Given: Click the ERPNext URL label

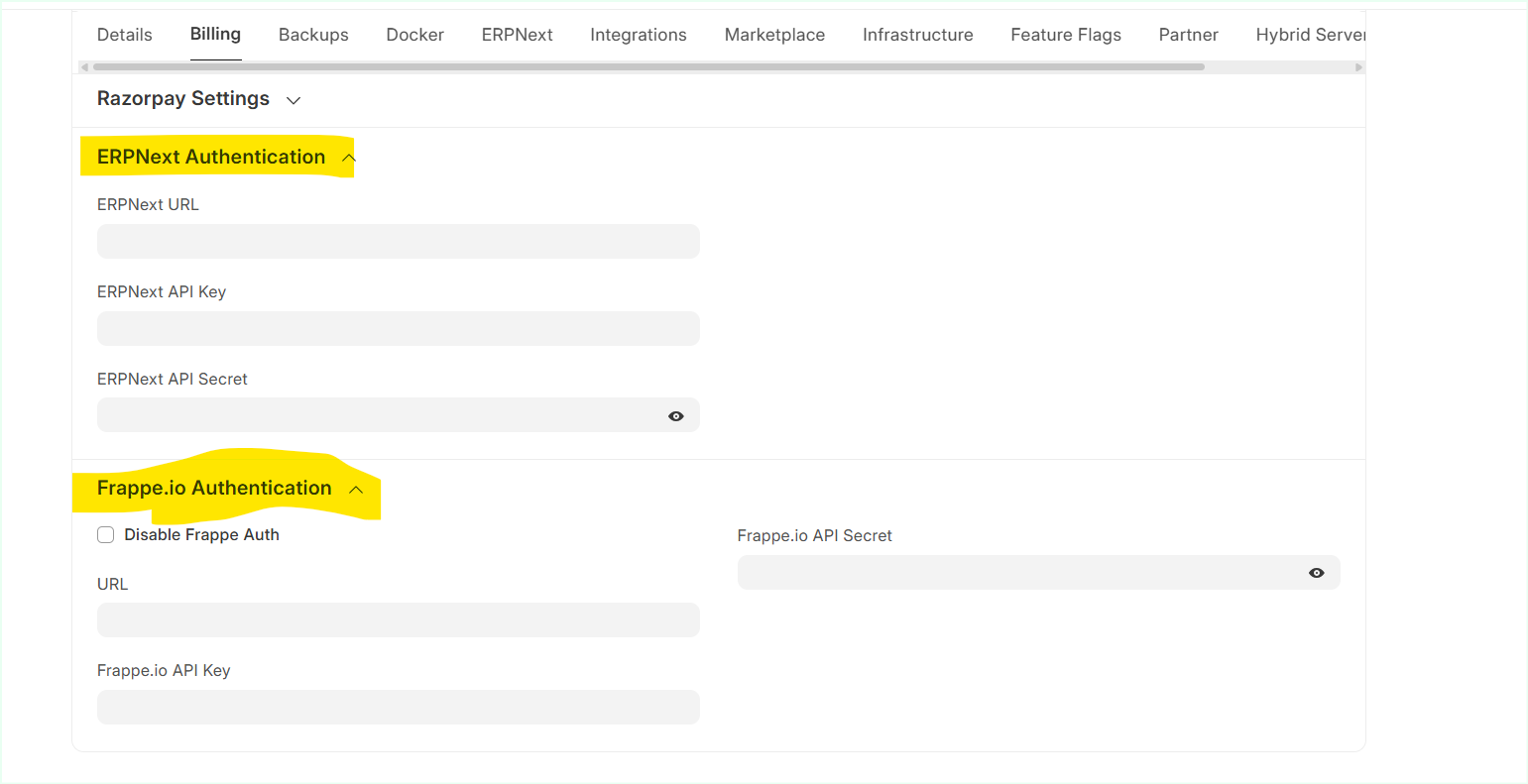Looking at the screenshot, I should pyautogui.click(x=148, y=204).
